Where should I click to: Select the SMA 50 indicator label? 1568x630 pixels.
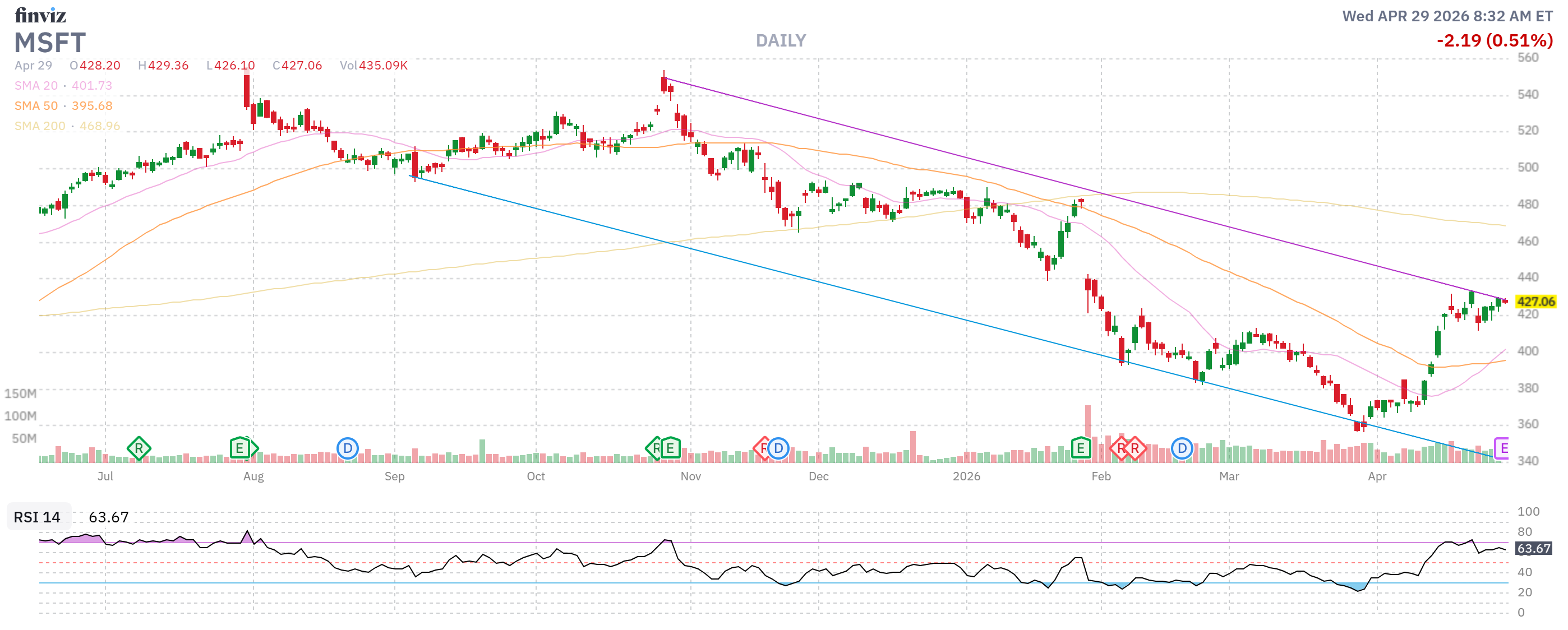[x=36, y=106]
